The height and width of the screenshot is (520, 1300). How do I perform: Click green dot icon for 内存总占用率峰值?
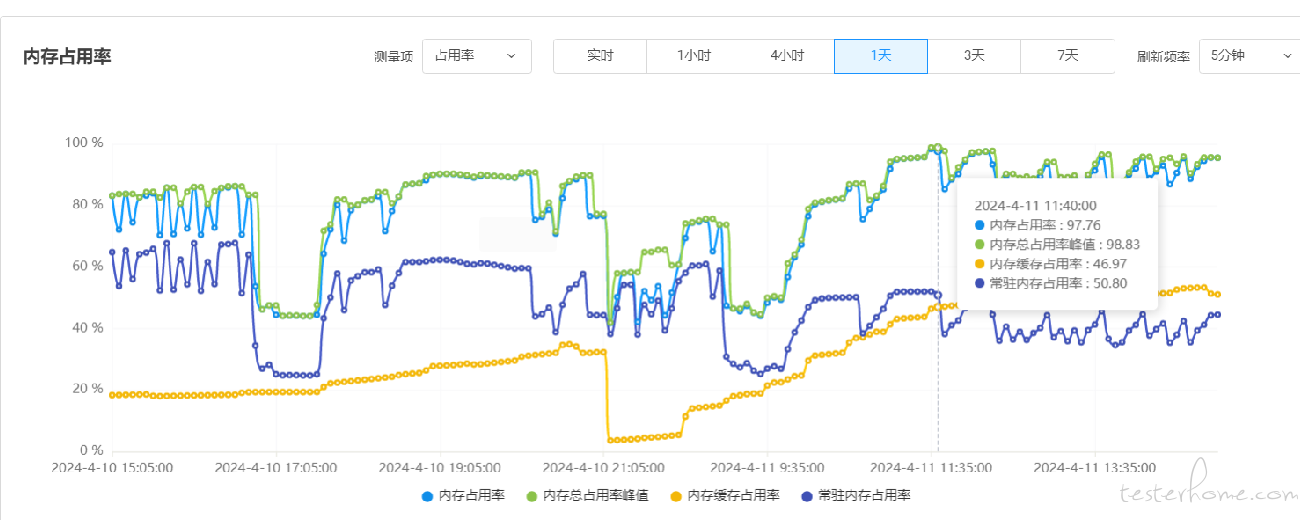[x=532, y=496]
